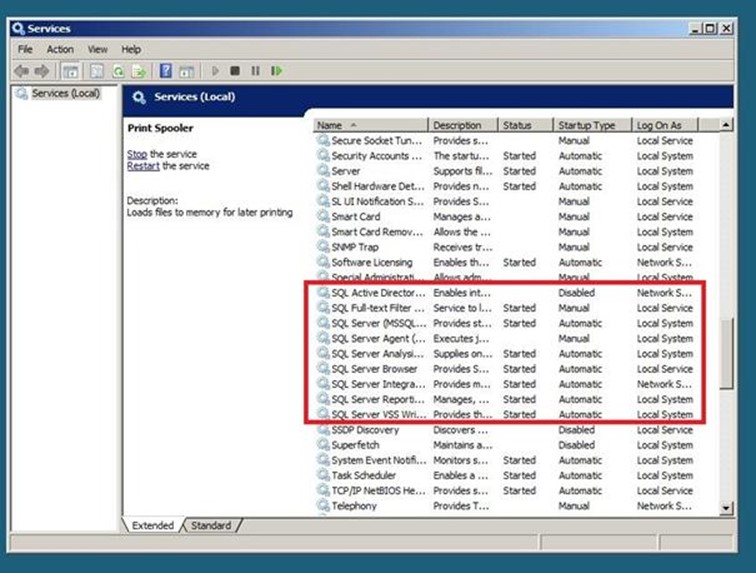Select SQL Active Directory service row

pos(505,293)
